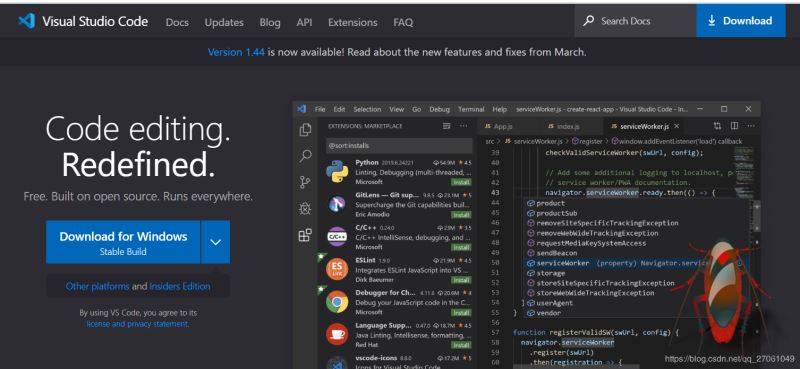Click the split editor icon
The width and height of the screenshot is (800, 369).
click(734, 126)
